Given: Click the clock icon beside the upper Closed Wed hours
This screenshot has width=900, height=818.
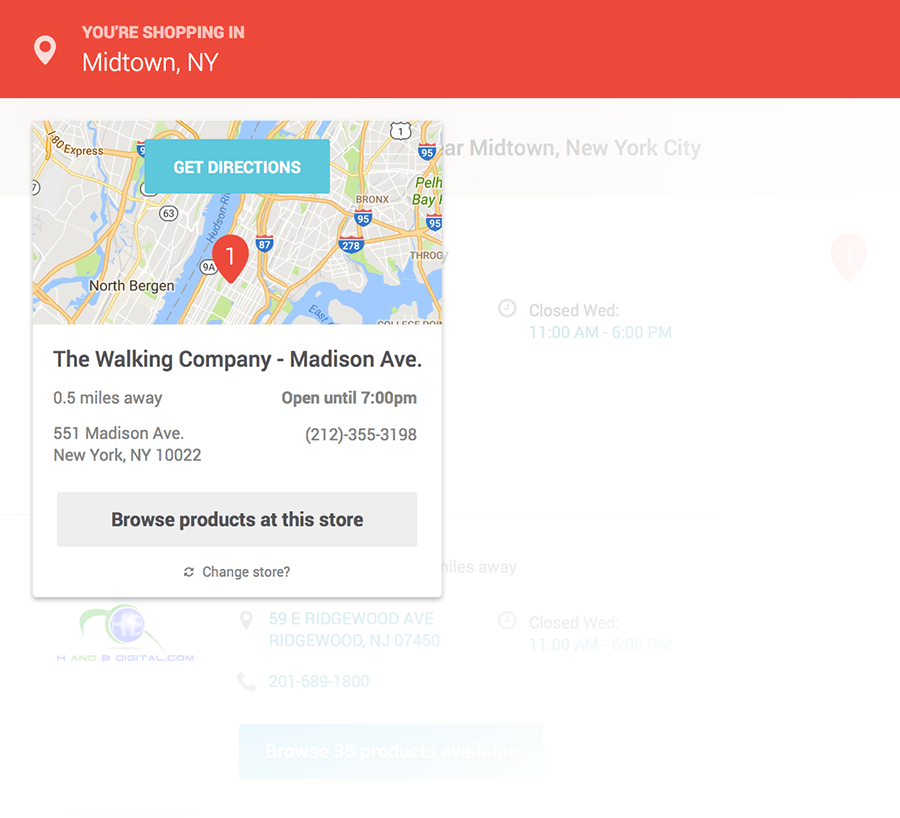Looking at the screenshot, I should point(507,308).
